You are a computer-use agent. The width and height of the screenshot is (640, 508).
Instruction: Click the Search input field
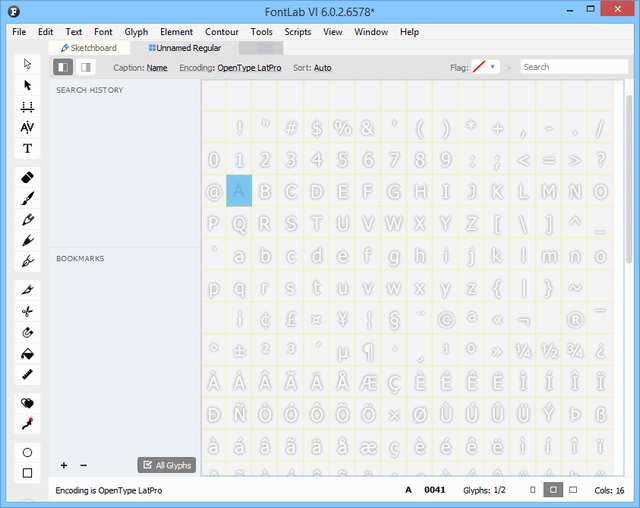574,67
